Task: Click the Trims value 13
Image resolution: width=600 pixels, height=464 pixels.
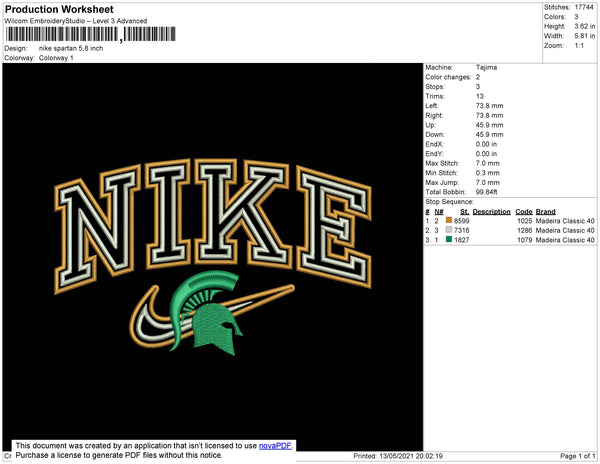Action: pyautogui.click(x=480, y=96)
